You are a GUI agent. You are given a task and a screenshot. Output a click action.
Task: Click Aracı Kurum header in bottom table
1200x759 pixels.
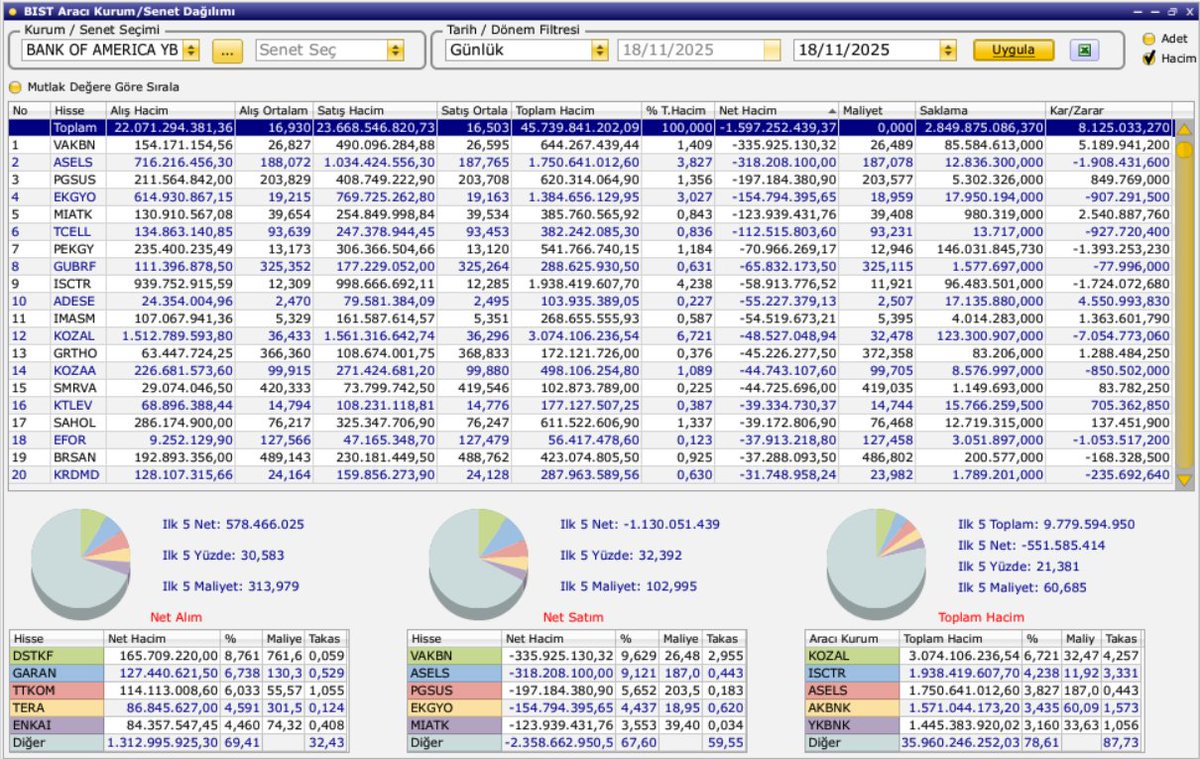(852, 638)
